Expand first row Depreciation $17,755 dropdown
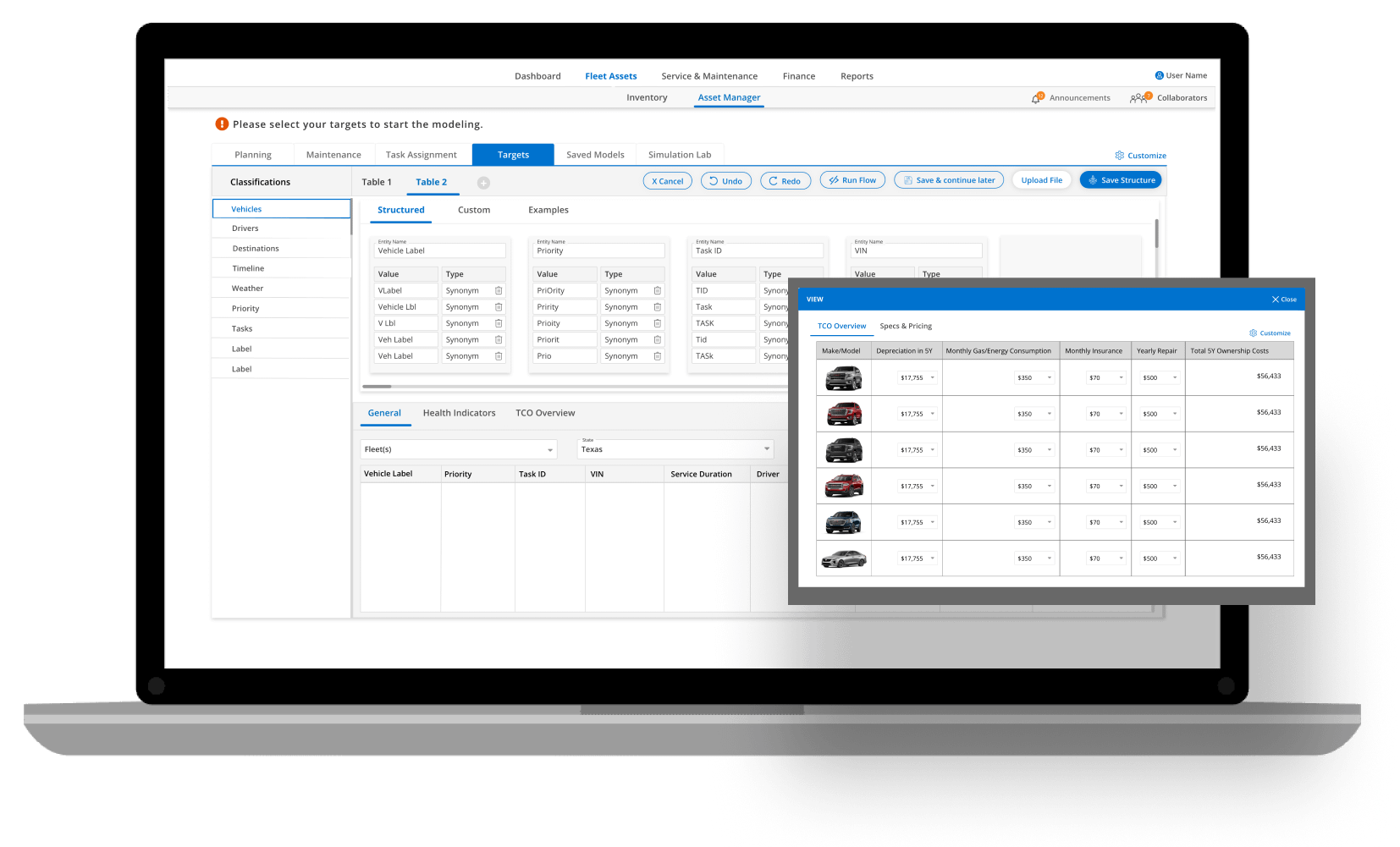Screen dimensions: 1400x847 933,378
